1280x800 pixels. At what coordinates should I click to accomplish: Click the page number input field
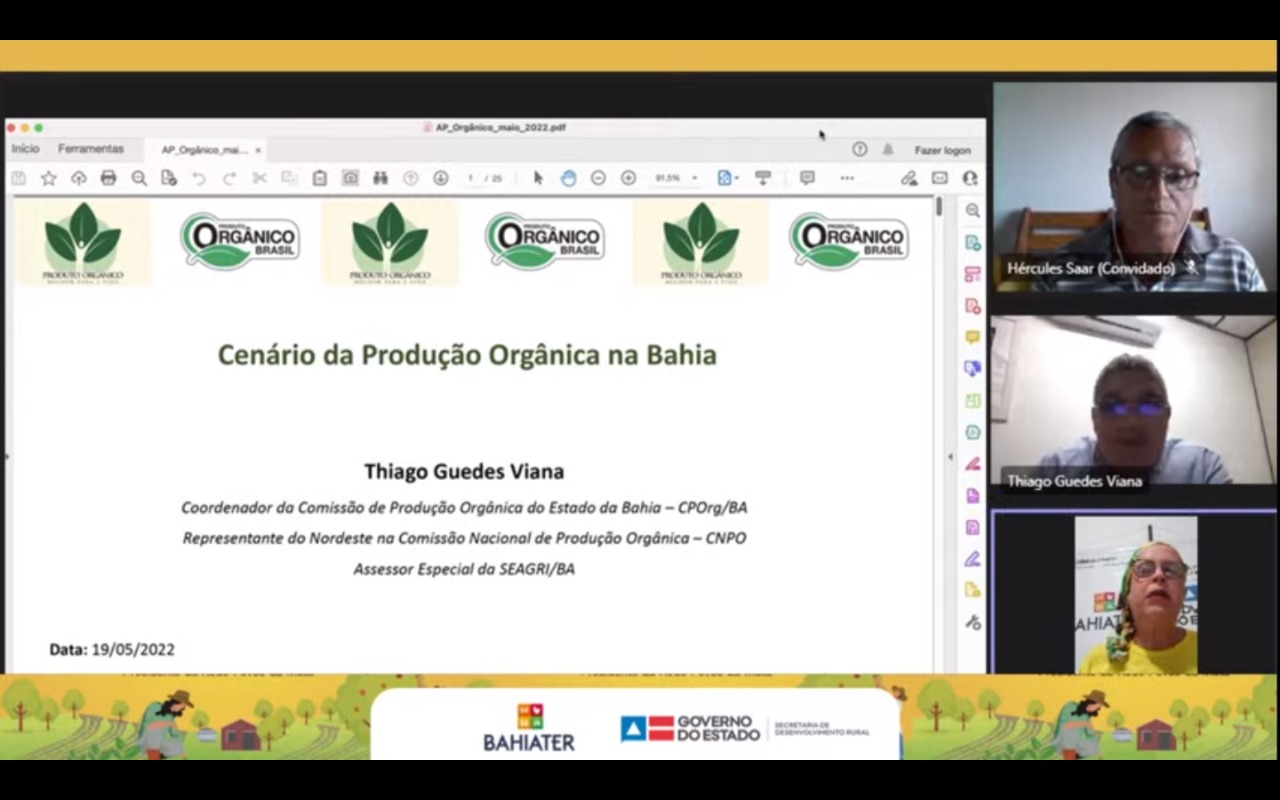point(470,178)
